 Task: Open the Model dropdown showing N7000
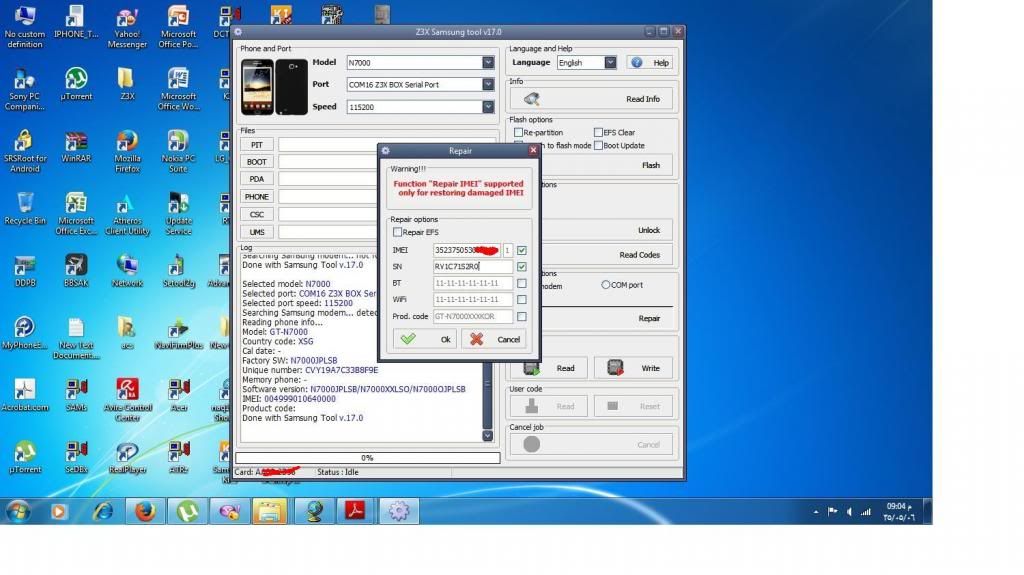(488, 62)
